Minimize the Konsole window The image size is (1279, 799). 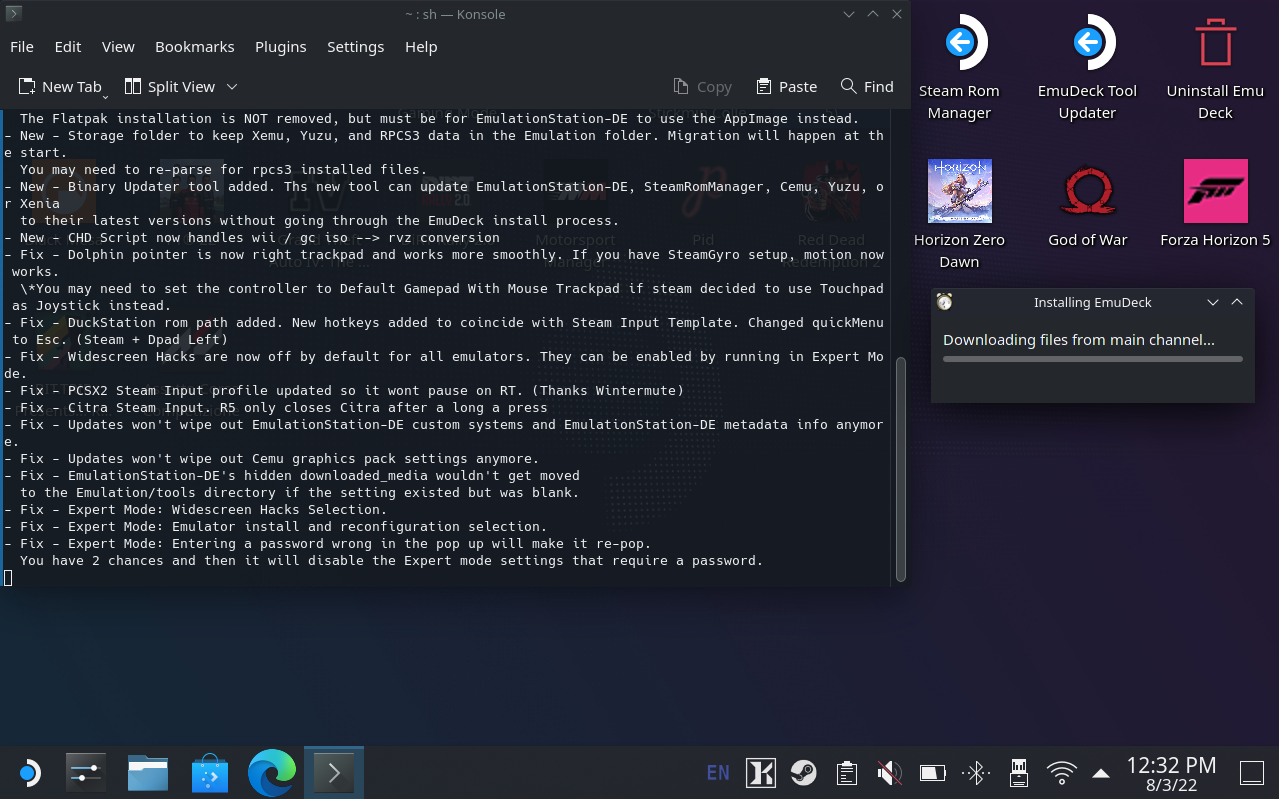(849, 14)
